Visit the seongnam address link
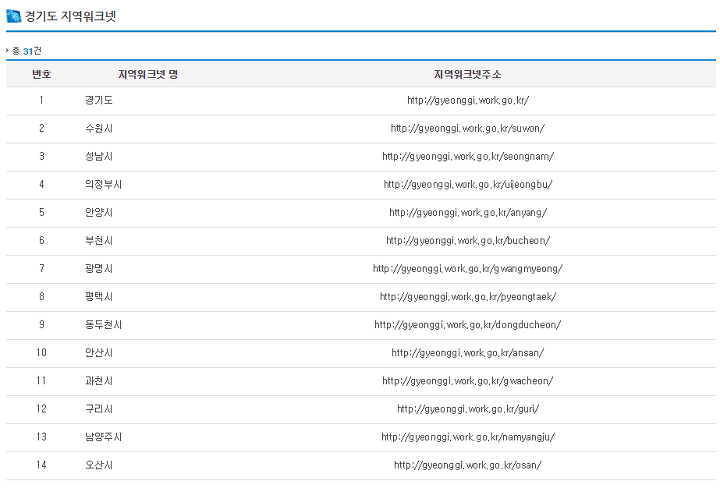Viewport: 720px width, 488px height. click(468, 156)
